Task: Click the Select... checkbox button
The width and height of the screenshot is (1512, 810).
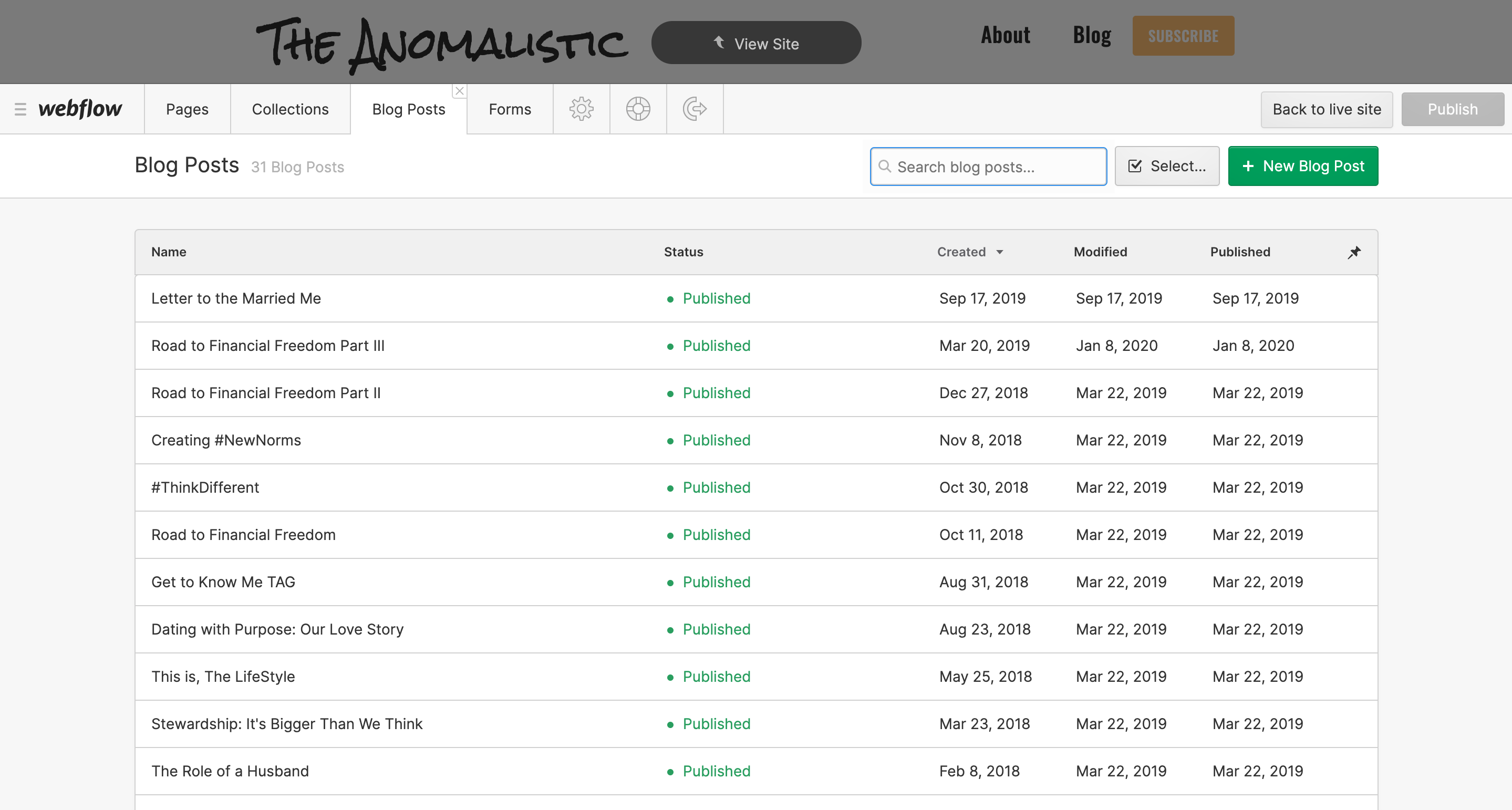Action: click(x=1167, y=166)
